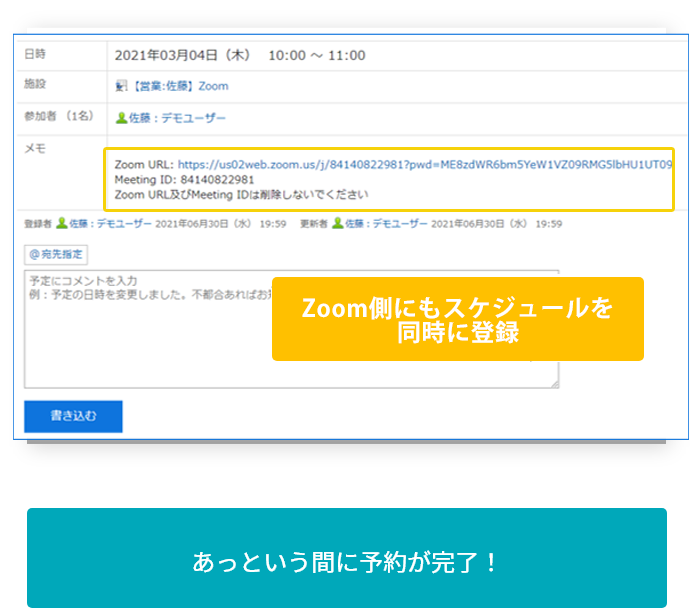This screenshot has width=699, height=608.
Task: Click the teal あっという間に予約が完了 banner
Action: [346, 560]
